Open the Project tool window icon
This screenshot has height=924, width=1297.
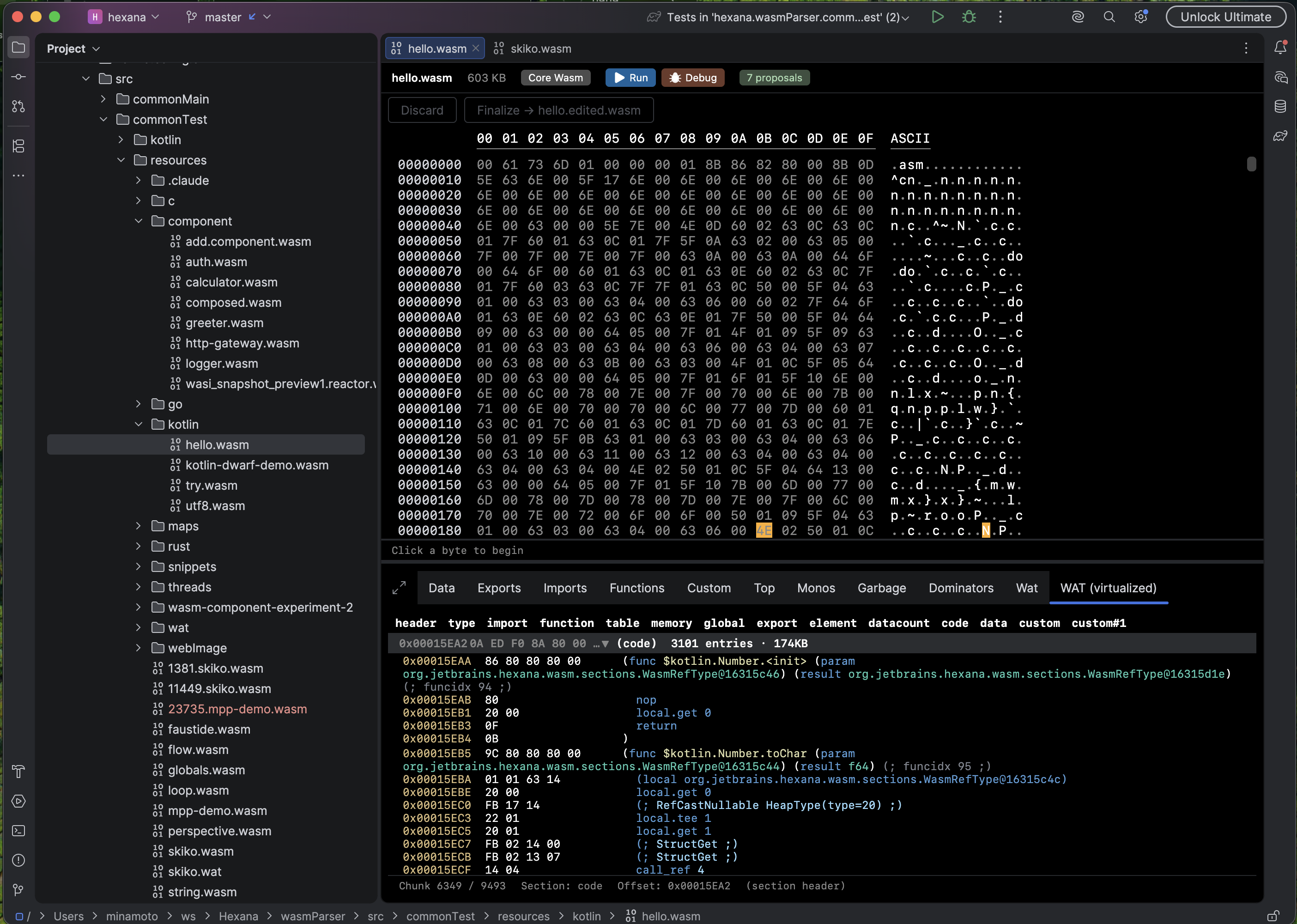click(x=18, y=47)
